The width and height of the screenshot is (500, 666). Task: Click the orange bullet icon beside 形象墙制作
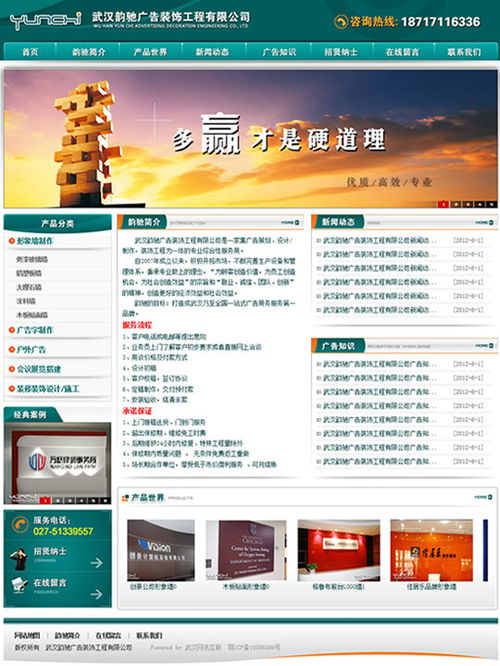tap(11, 241)
